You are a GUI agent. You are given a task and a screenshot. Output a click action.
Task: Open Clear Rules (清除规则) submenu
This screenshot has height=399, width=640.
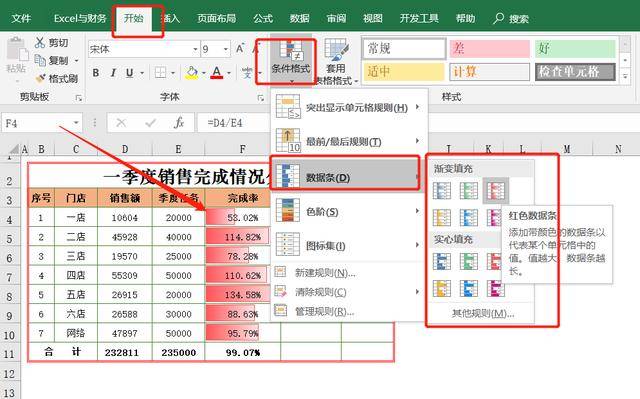(x=349, y=292)
